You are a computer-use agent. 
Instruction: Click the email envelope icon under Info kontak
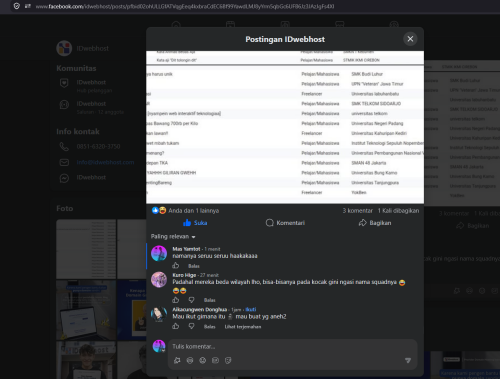(64, 162)
